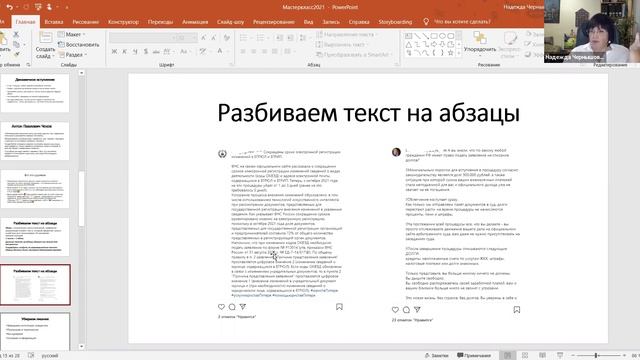Open the line spacing dropdown
The height and width of the screenshot is (360, 640).
pos(303,38)
